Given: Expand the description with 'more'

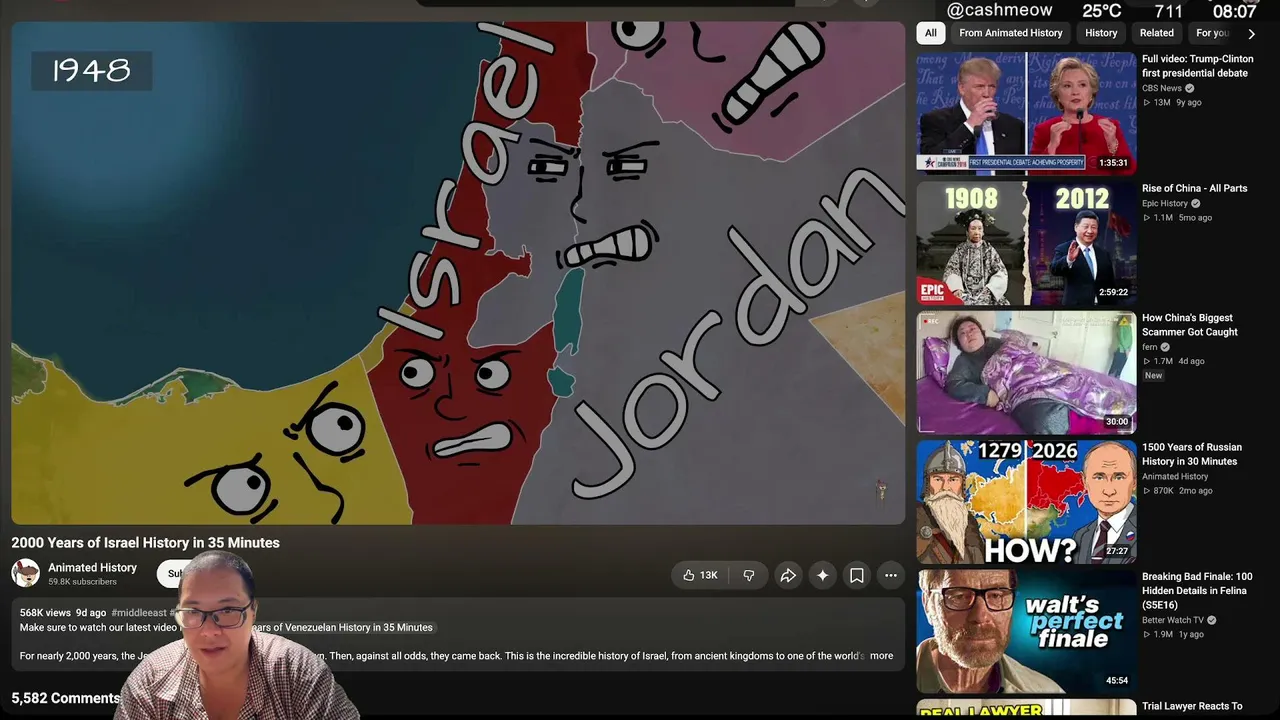Looking at the screenshot, I should pos(881,656).
